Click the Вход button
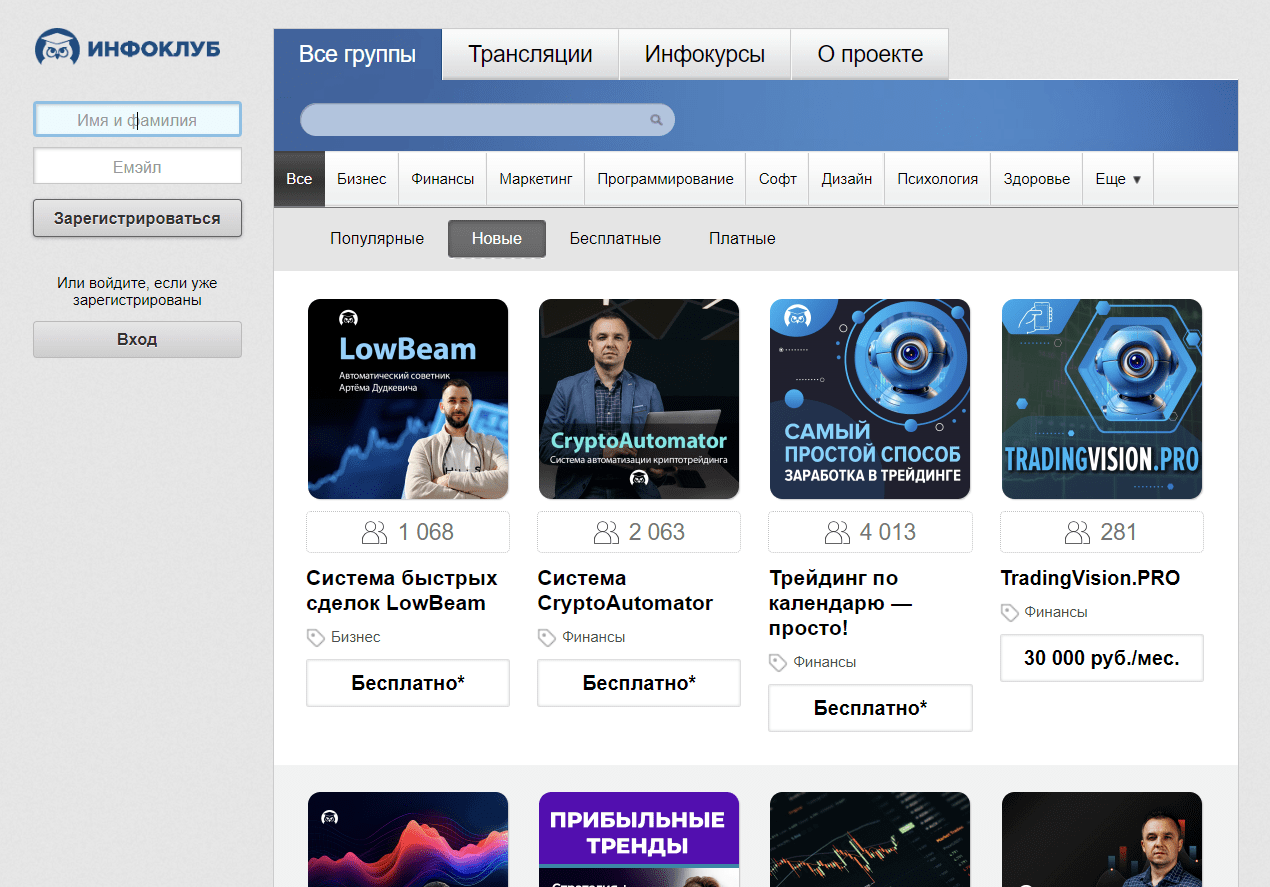 (137, 339)
